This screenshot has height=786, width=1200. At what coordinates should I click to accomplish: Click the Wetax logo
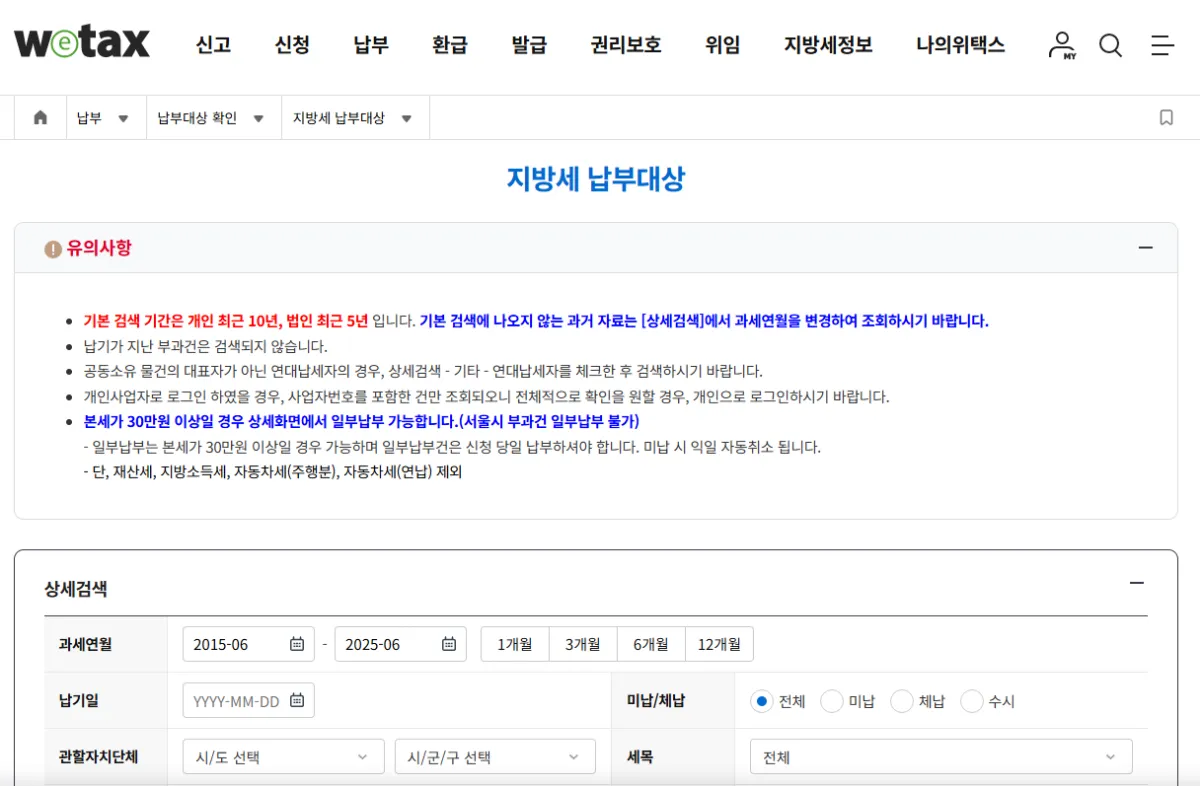point(82,42)
